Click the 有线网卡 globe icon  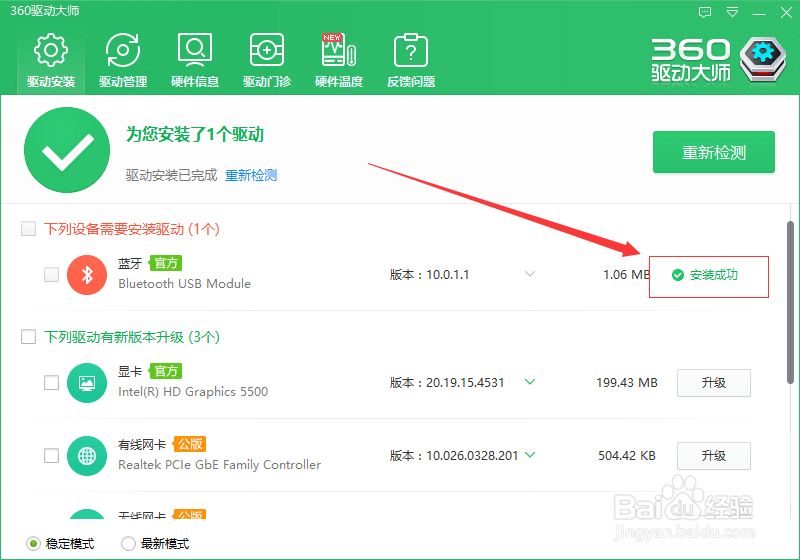pyautogui.click(x=87, y=456)
